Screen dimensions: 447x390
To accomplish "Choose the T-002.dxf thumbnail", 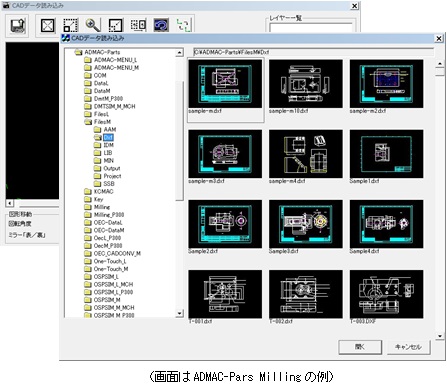I will click(306, 294).
